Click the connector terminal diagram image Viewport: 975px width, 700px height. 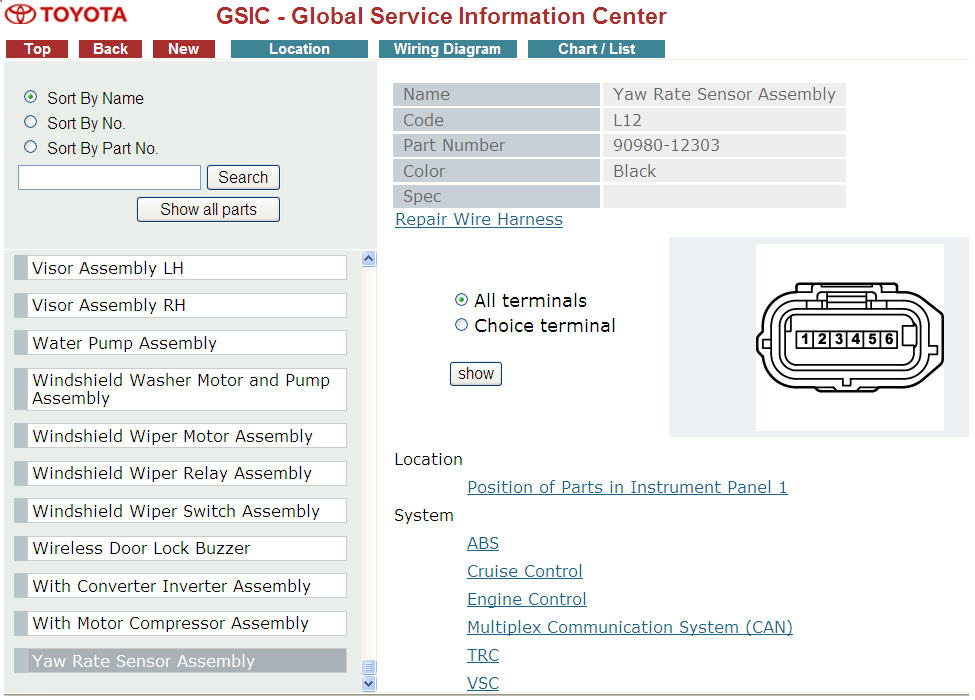point(849,338)
